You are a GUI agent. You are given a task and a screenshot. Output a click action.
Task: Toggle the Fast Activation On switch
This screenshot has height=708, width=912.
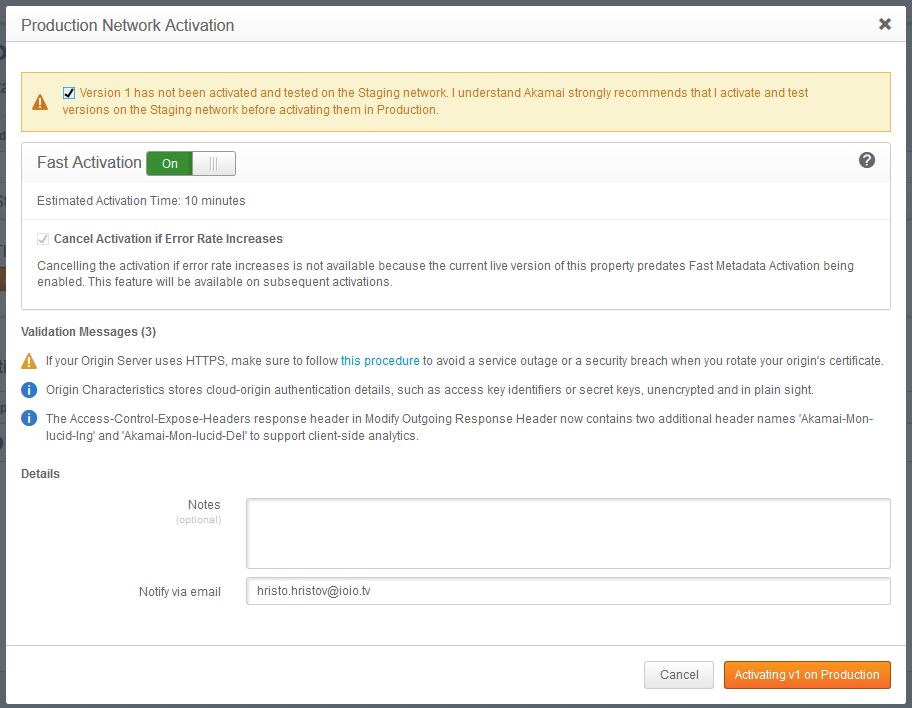(190, 163)
